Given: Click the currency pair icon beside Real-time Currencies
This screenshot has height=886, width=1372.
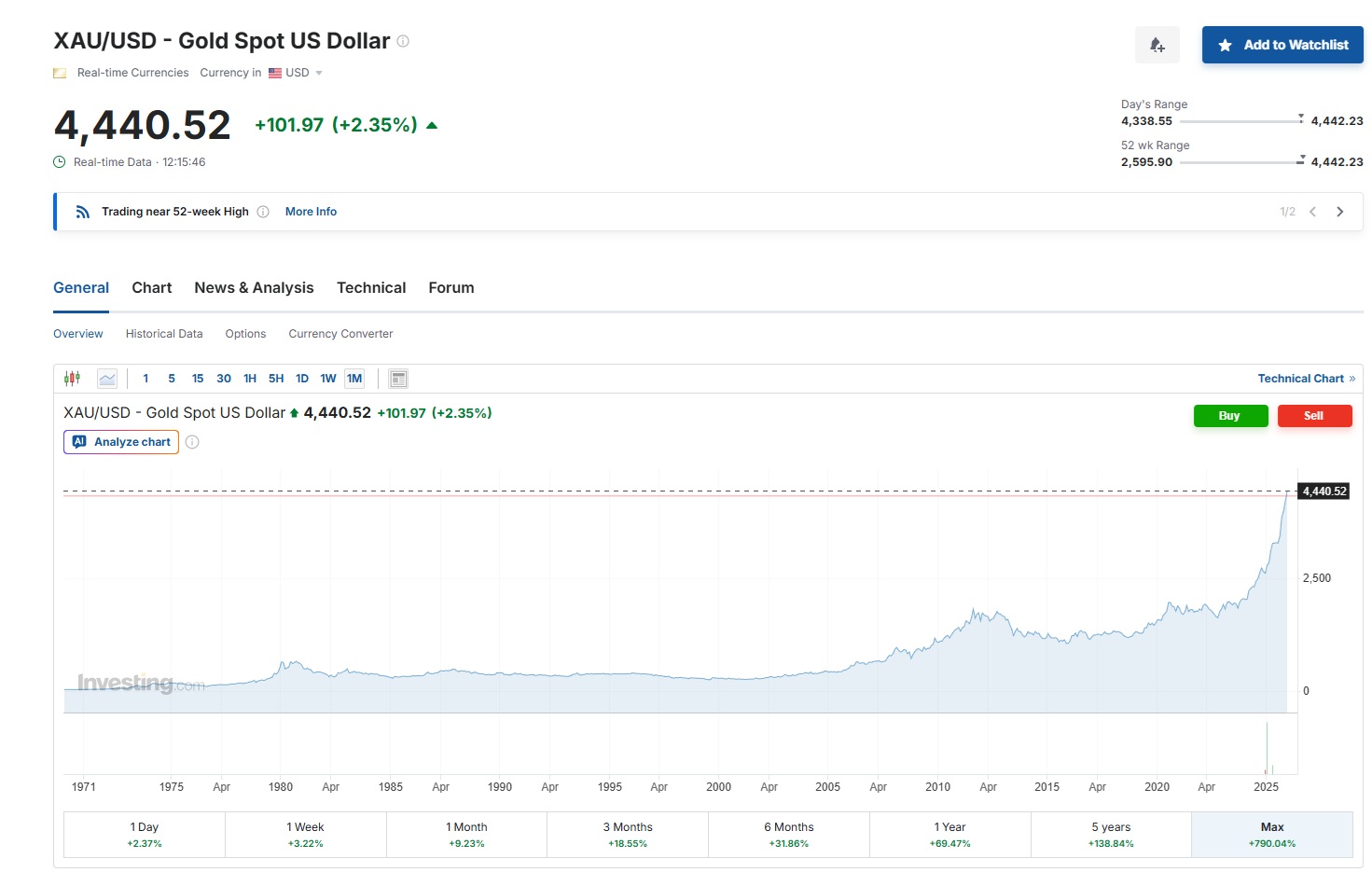Looking at the screenshot, I should (x=60, y=73).
